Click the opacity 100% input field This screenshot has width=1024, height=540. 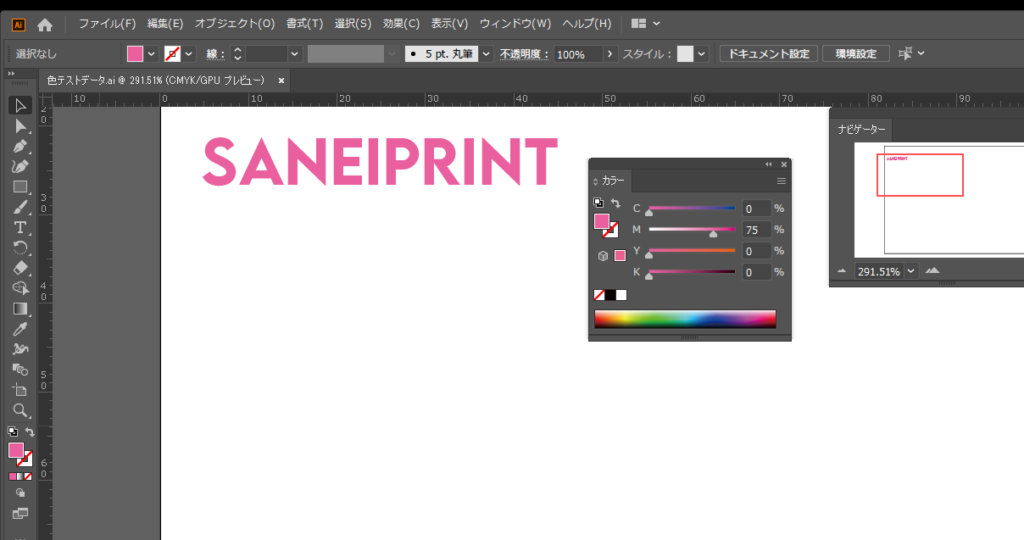click(577, 54)
